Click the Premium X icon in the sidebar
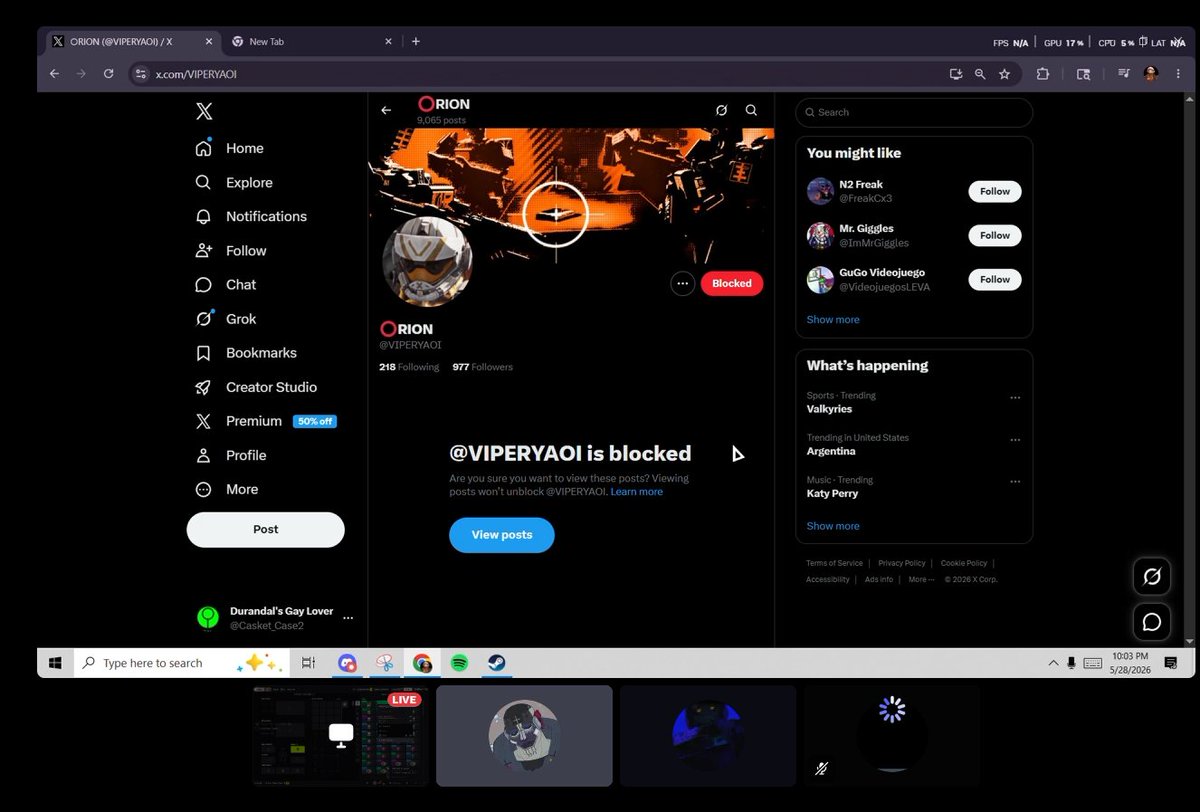This screenshot has width=1200, height=812. pos(204,421)
